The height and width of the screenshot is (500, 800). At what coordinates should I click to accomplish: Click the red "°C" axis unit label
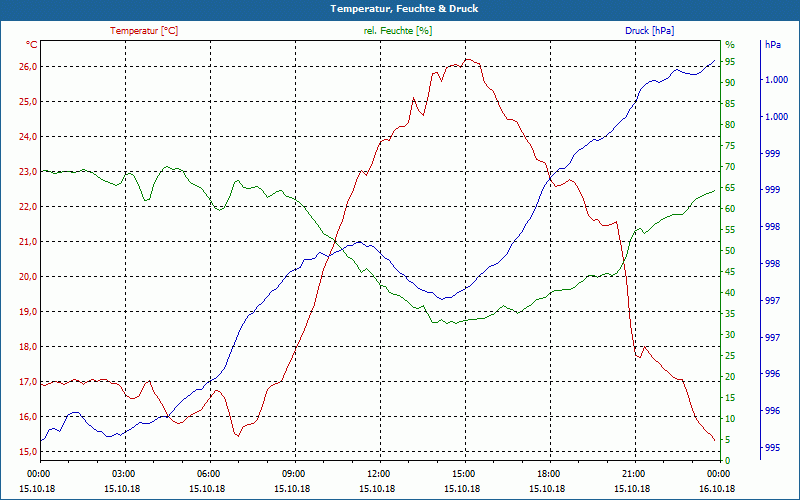(x=32, y=45)
